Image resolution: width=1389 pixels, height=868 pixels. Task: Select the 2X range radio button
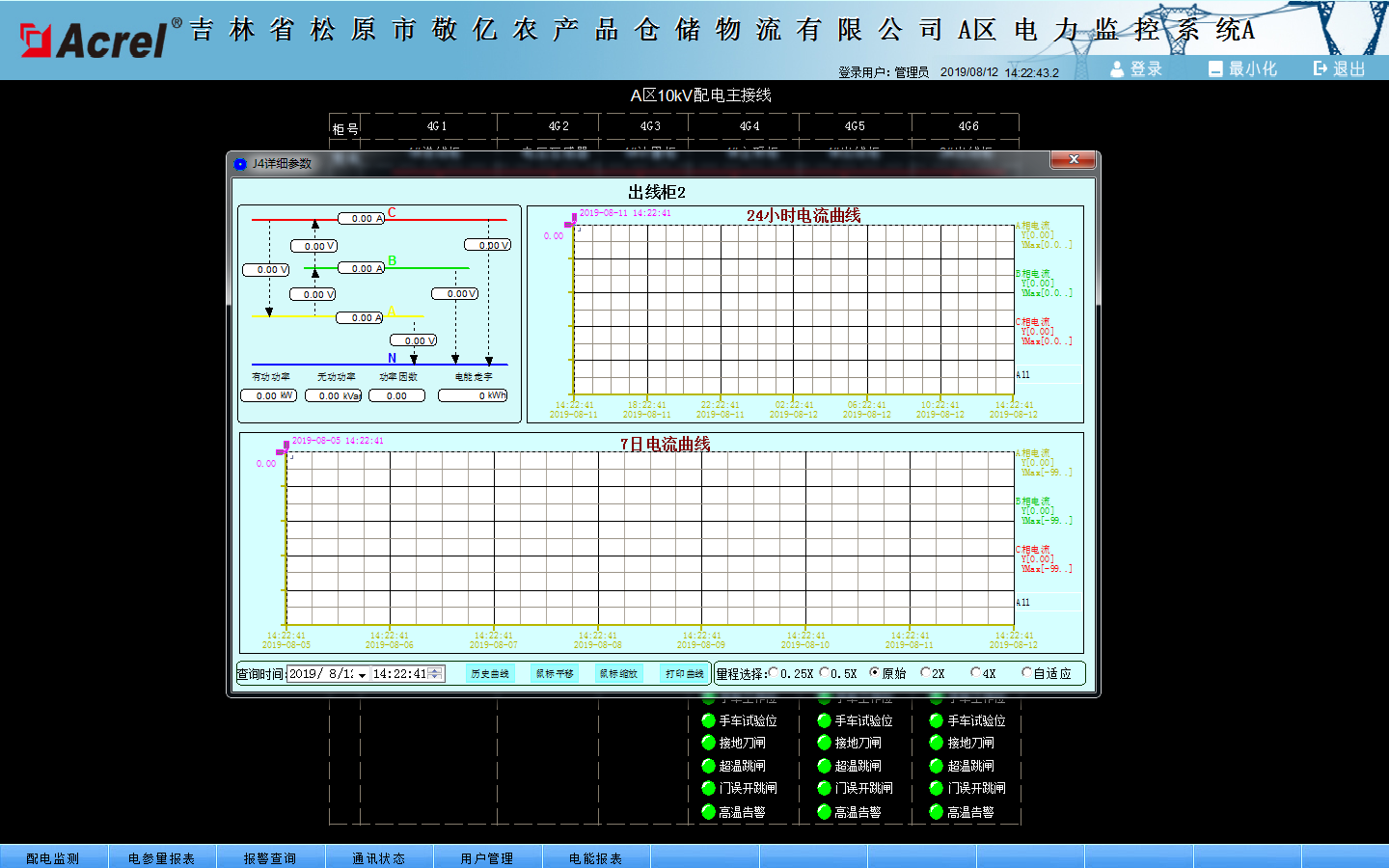tap(926, 672)
